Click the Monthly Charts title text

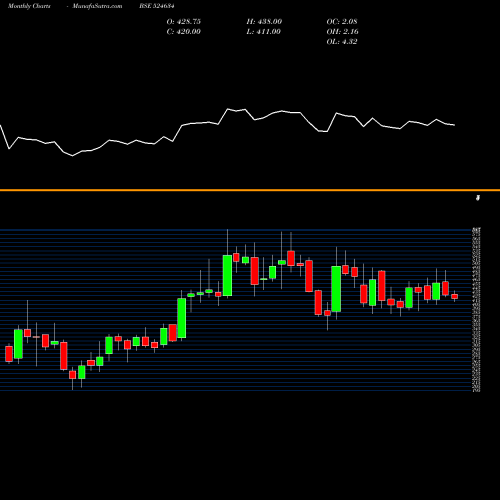(29, 6)
